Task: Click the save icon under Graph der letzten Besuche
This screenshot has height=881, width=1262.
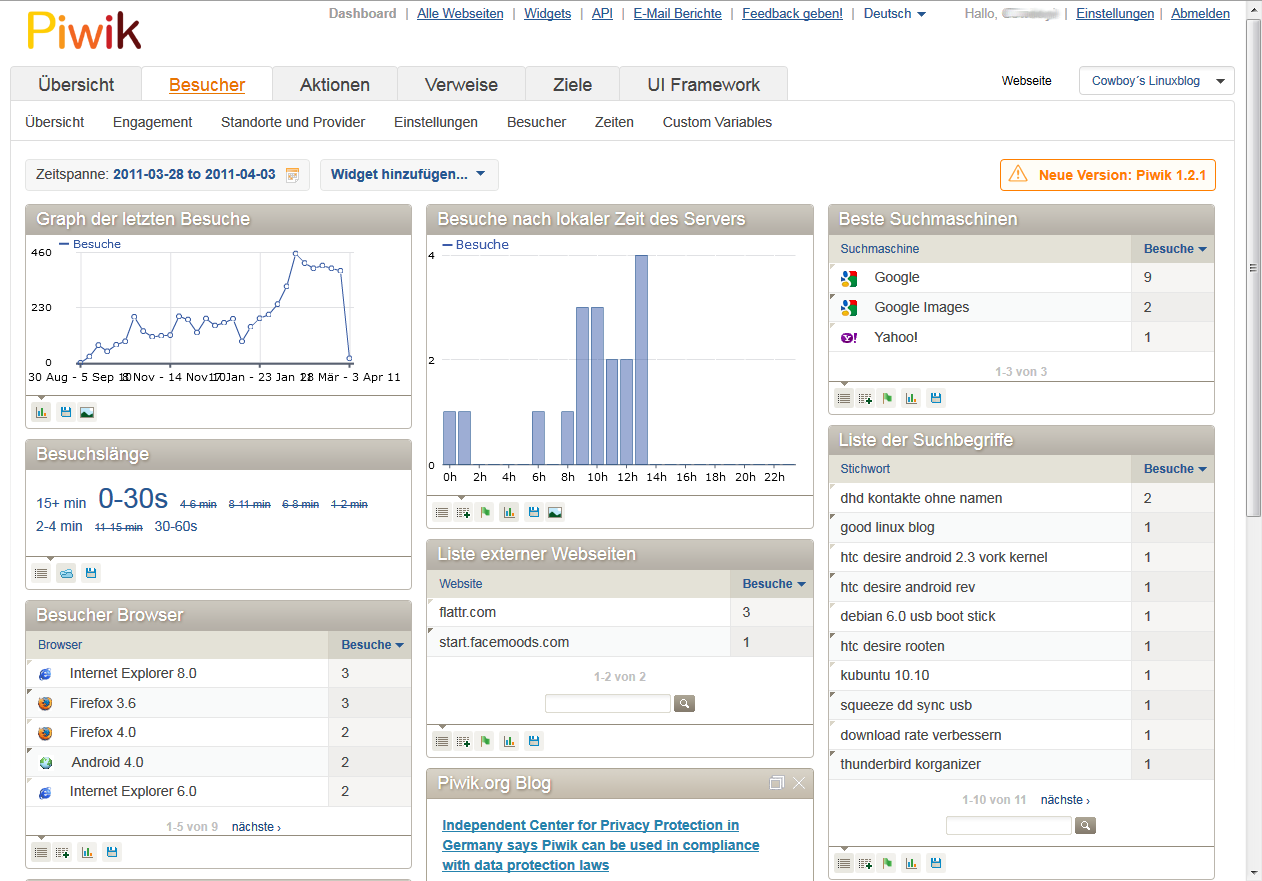Action: tap(65, 412)
